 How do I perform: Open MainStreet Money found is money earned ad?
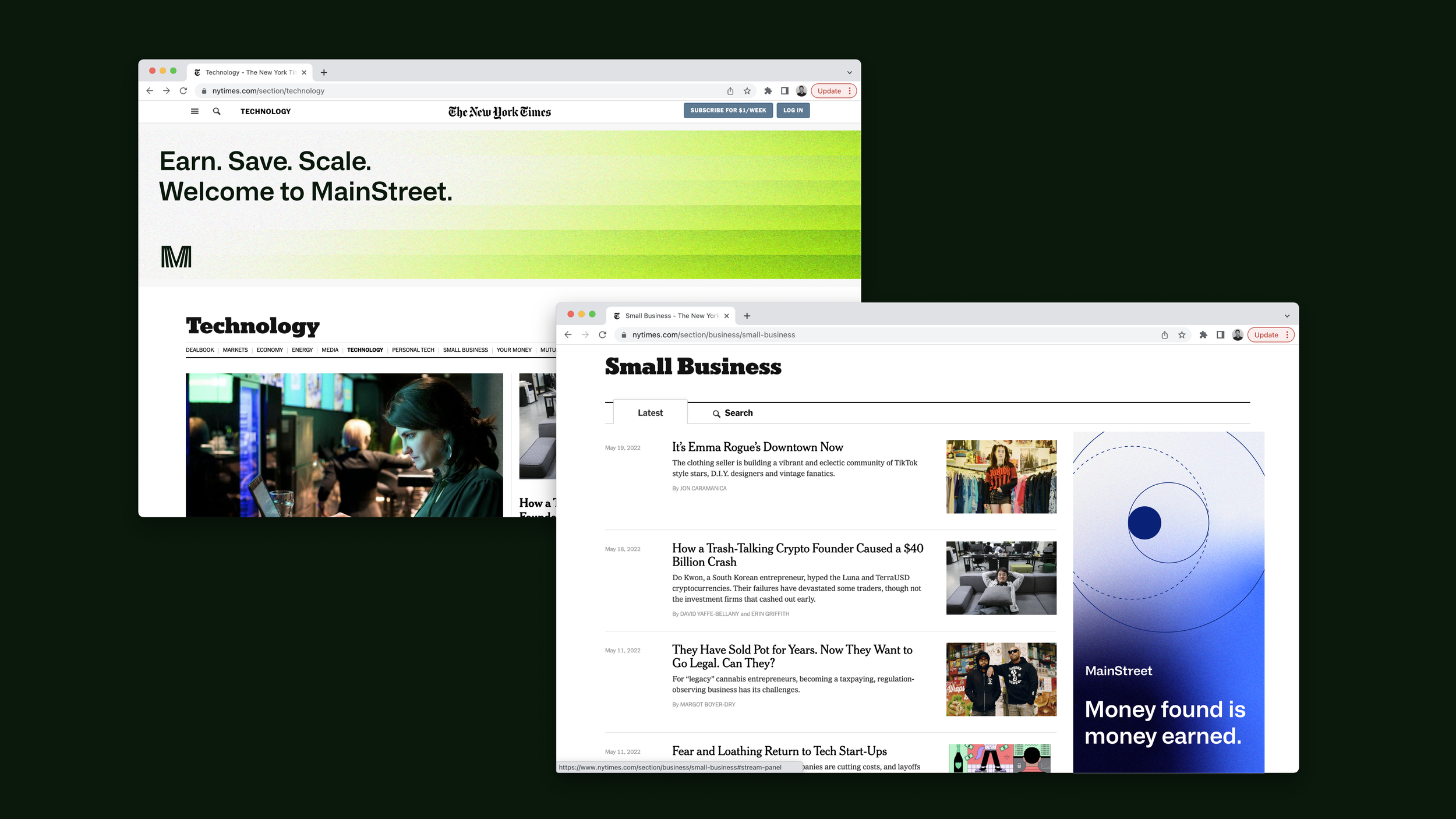(1168, 602)
